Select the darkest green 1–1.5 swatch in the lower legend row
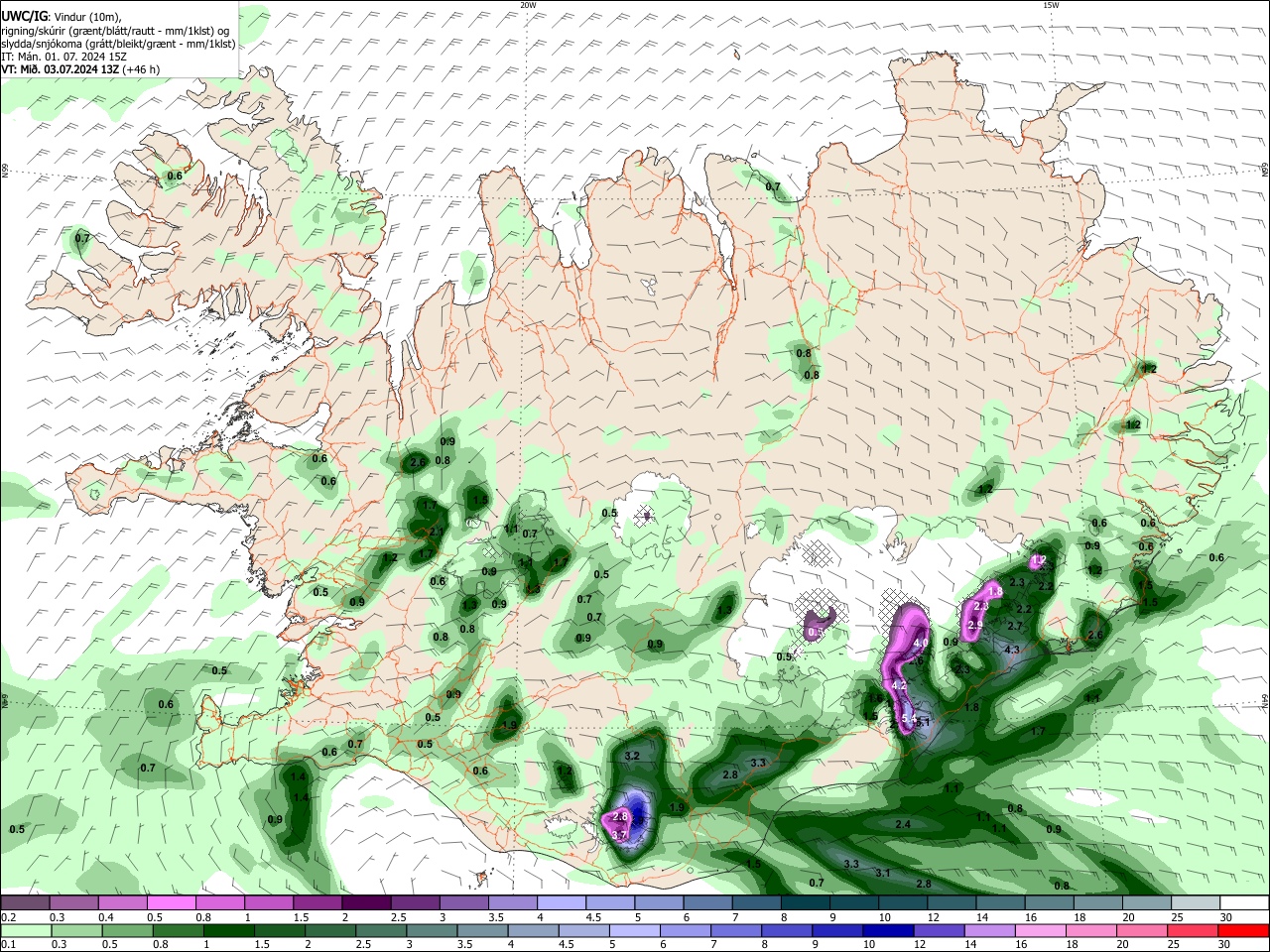Screen dimensions: 1270x952 coord(229,930)
